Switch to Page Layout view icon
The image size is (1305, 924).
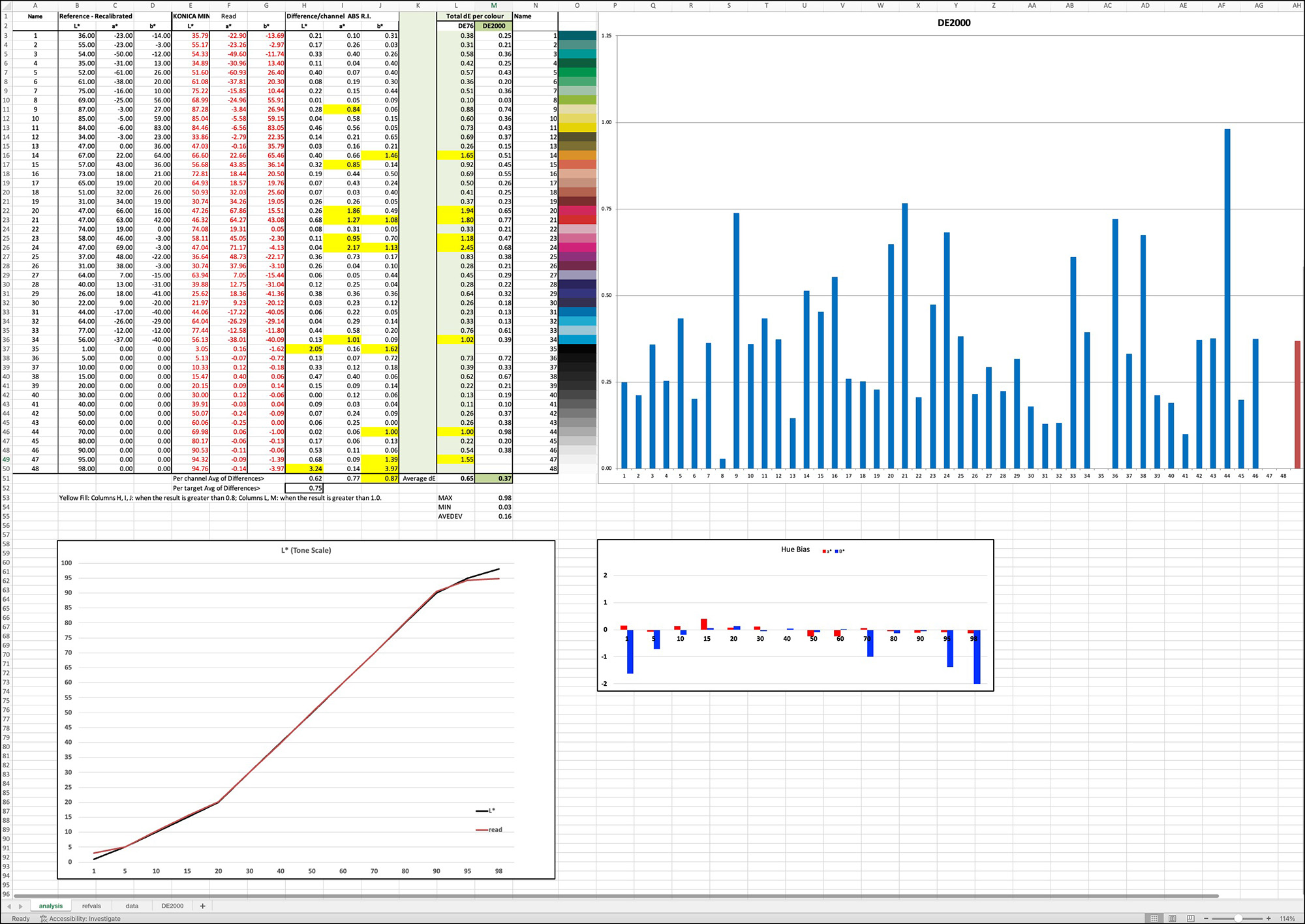coord(1173,919)
